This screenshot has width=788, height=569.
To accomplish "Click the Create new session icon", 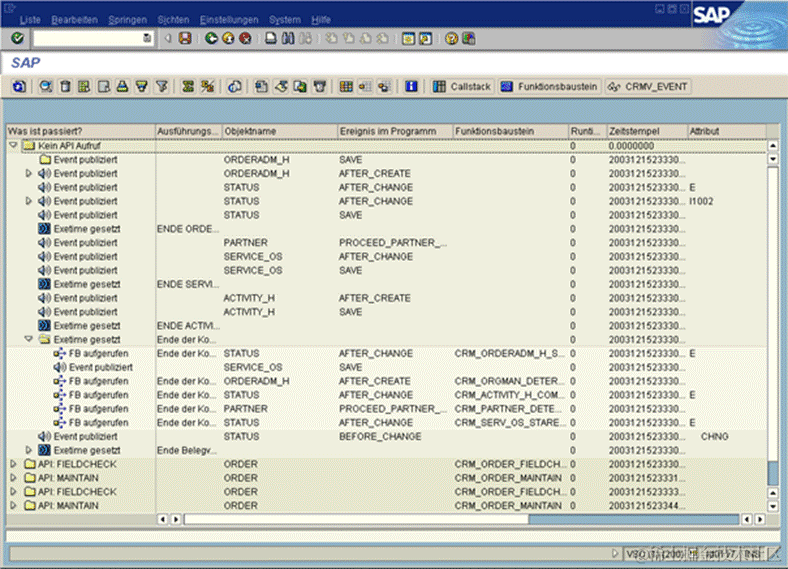I will 408,38.
